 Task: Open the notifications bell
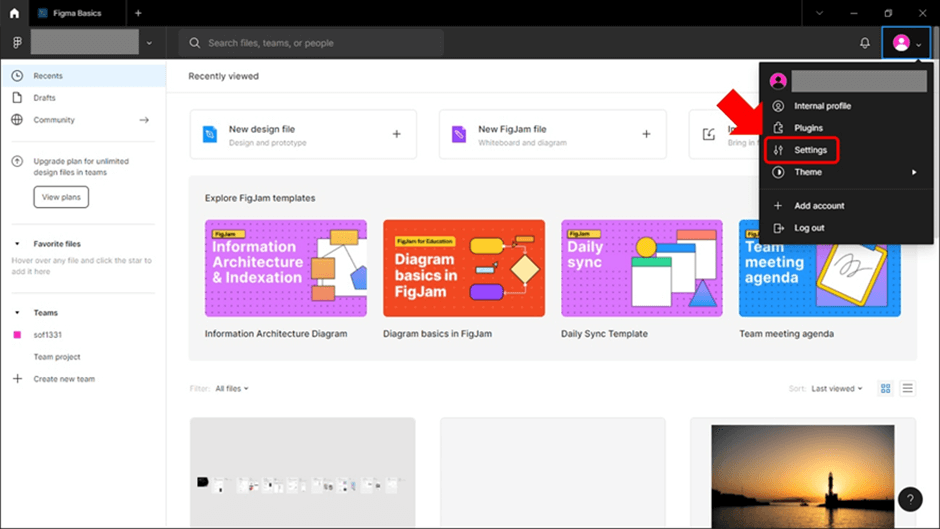click(x=864, y=43)
